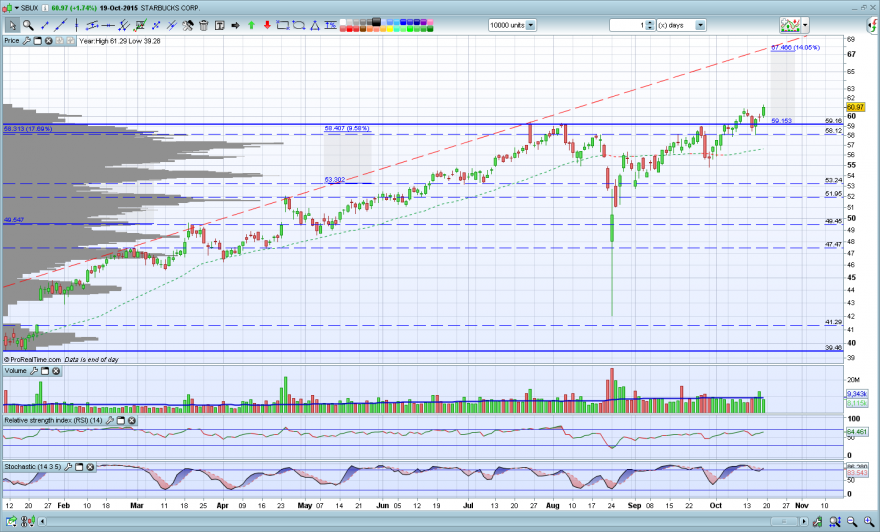Select the green up arrow drawing tool
Screen dimensions: 880x532
[251, 25]
